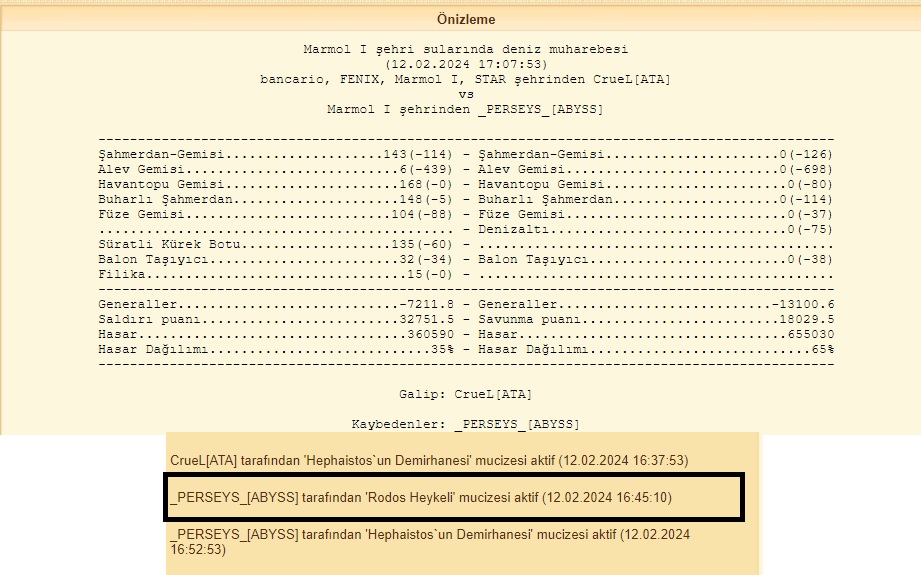
Task: Click the Hasar Dağılımı value 35%
Action: point(442,349)
